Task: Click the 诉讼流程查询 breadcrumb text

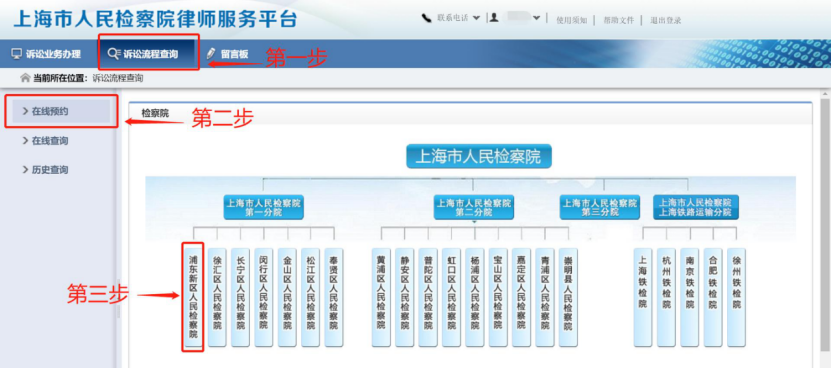Action: [118, 78]
